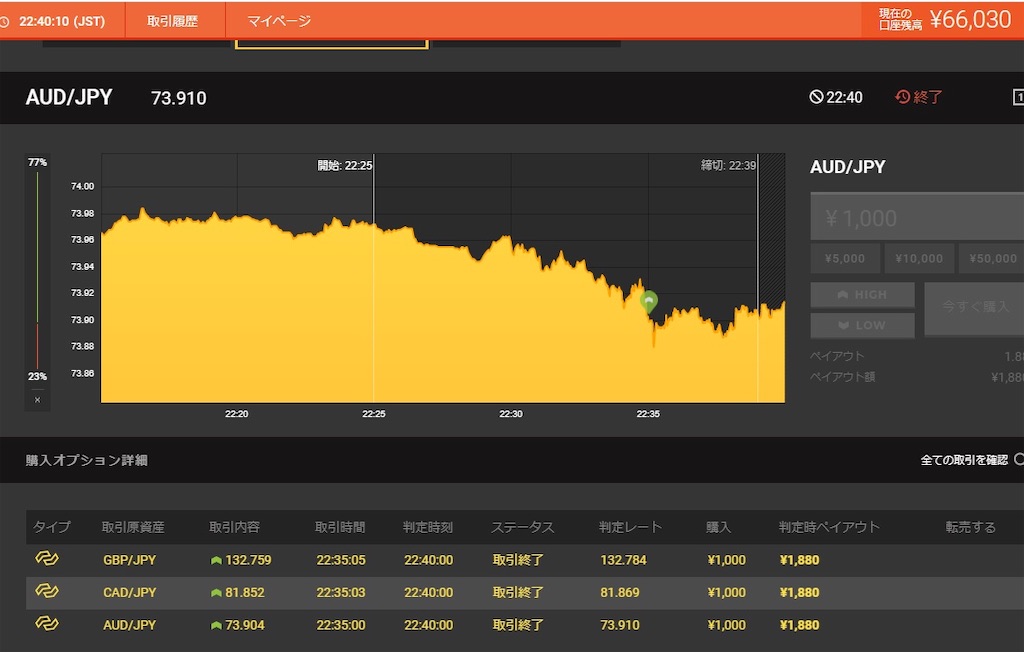Click CAD/JPY in the trades table

pos(129,593)
